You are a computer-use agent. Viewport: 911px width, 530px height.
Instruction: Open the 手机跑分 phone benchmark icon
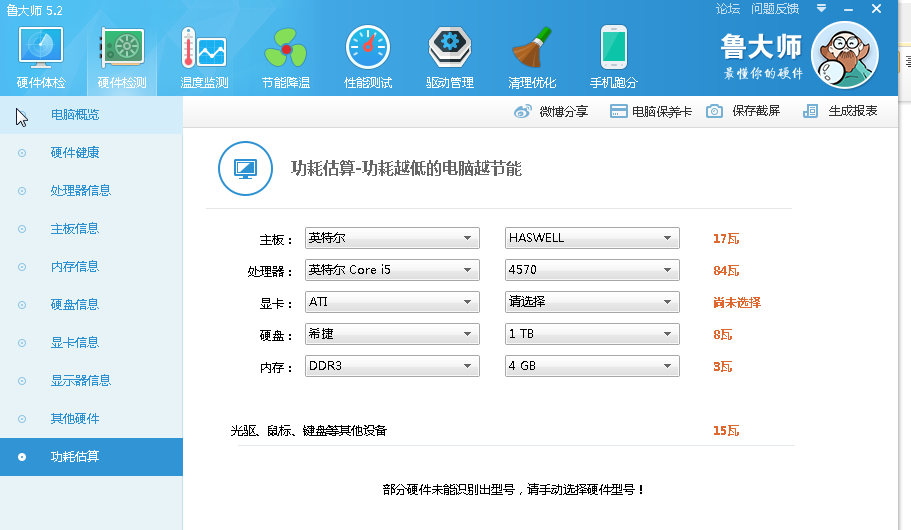(x=613, y=50)
